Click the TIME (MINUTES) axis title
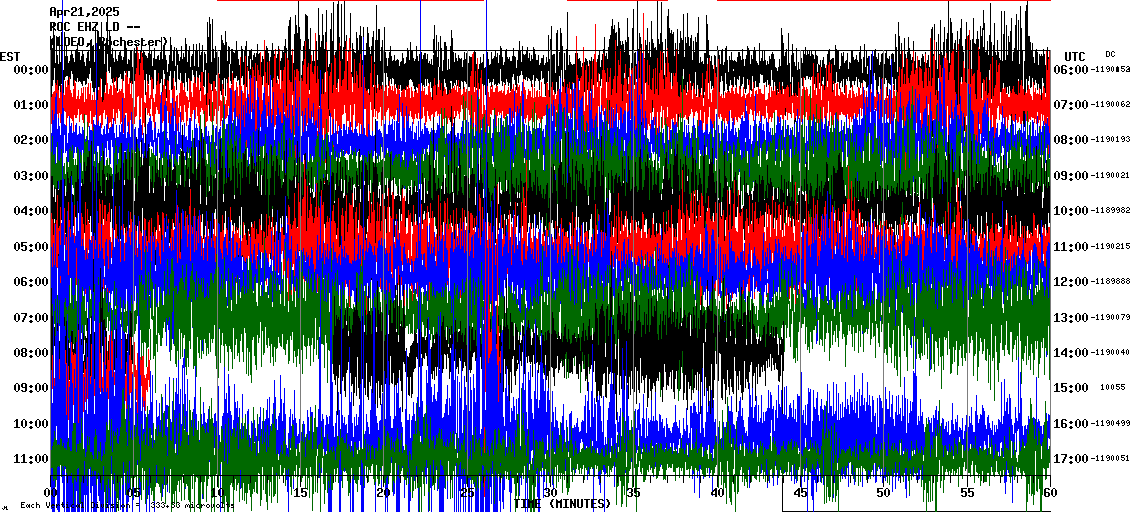Screen dimensions: 1130x519 pos(562,504)
